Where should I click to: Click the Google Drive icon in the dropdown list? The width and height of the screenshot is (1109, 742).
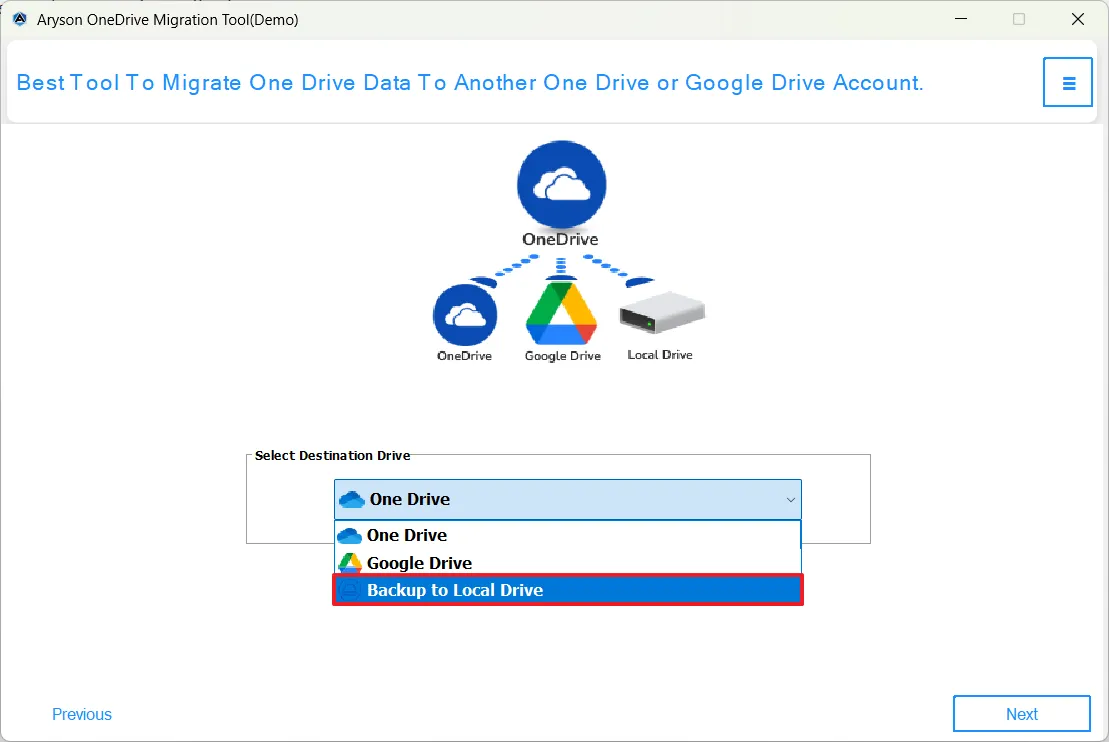(x=349, y=563)
